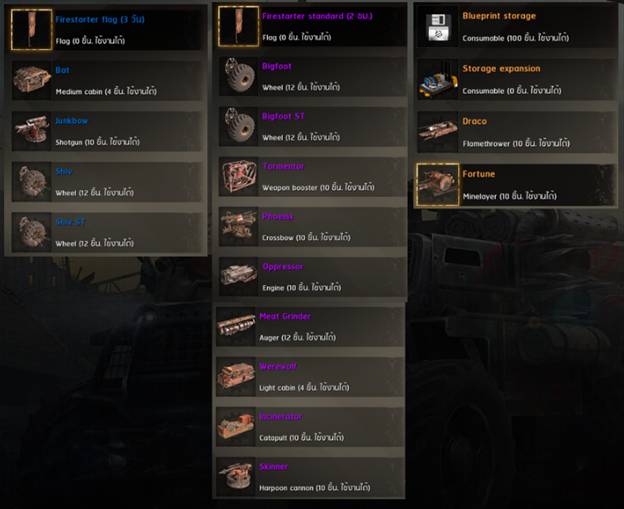Click the Werewolf light cabin entry

310,376
